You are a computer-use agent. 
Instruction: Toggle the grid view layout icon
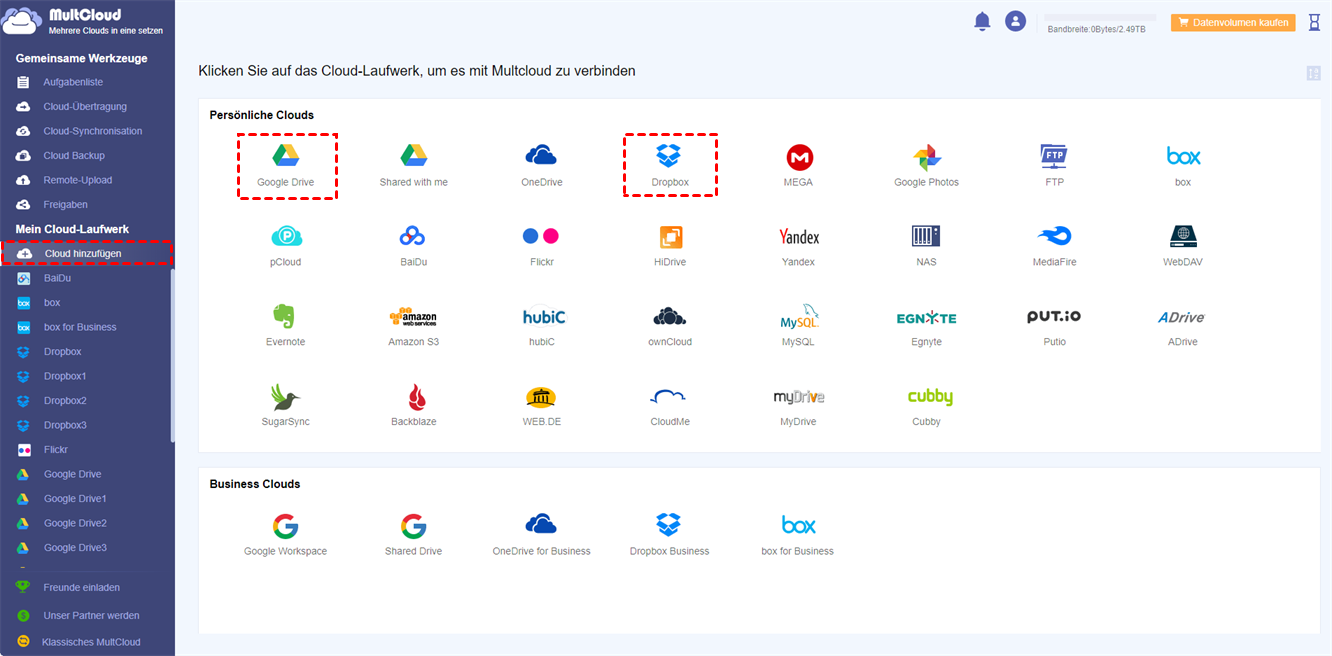point(1314,73)
